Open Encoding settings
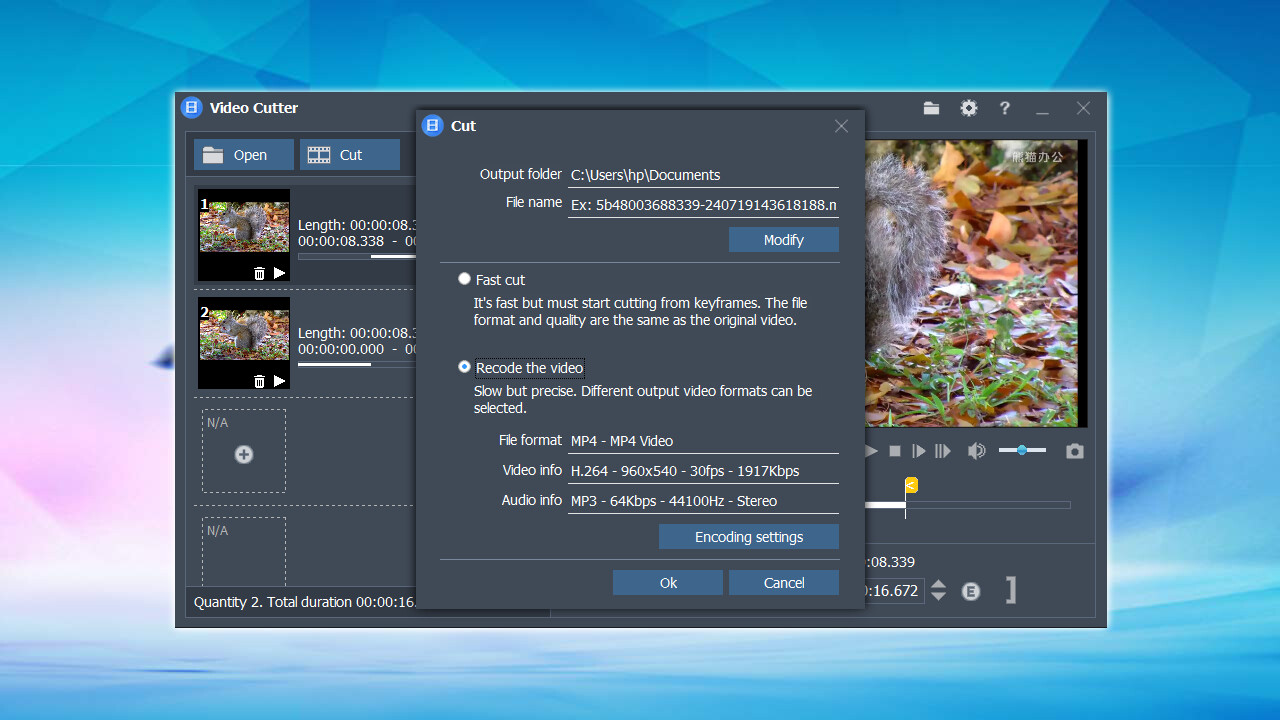 [x=748, y=537]
